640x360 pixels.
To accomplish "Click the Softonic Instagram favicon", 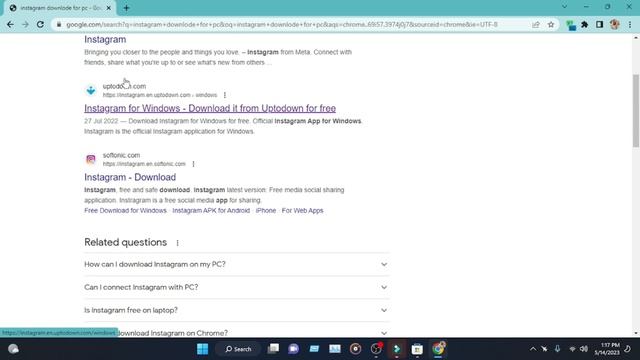I will click(91, 159).
